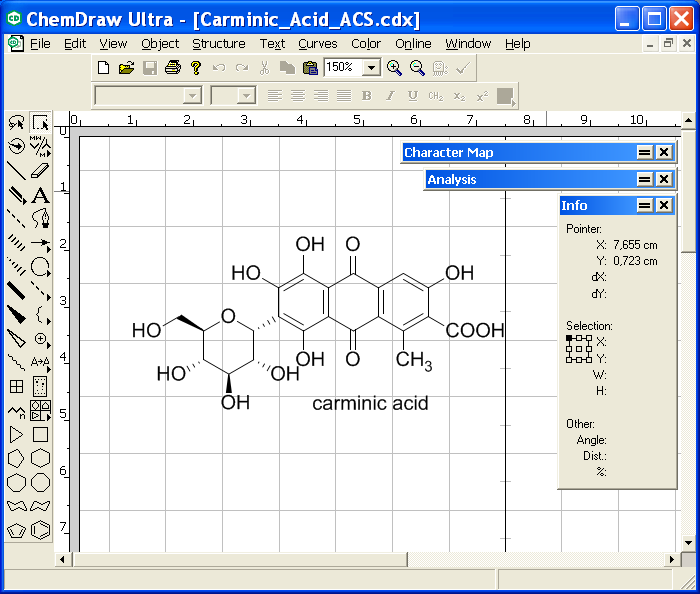Click the Zoom In magnifier icon
The image size is (700, 594).
[x=394, y=68]
